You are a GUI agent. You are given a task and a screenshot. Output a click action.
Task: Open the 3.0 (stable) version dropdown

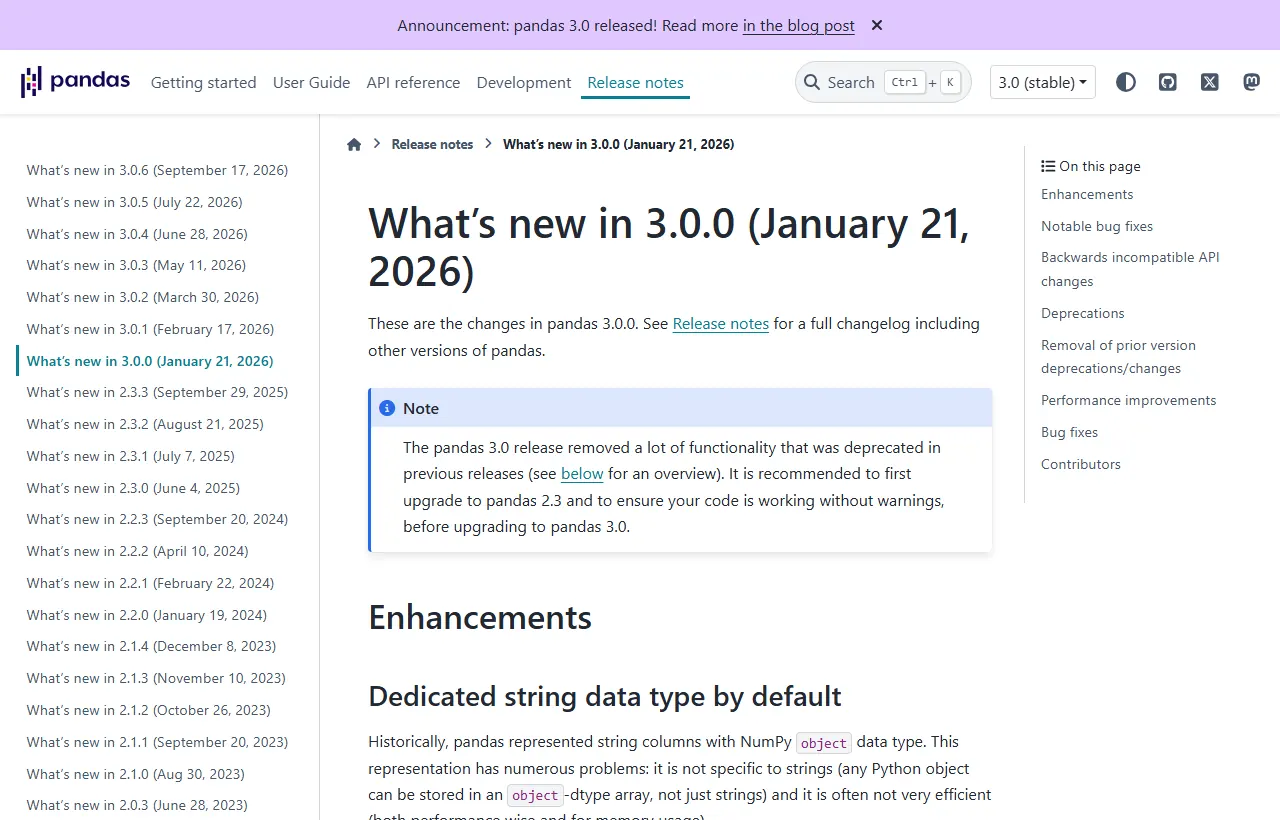tap(1043, 82)
